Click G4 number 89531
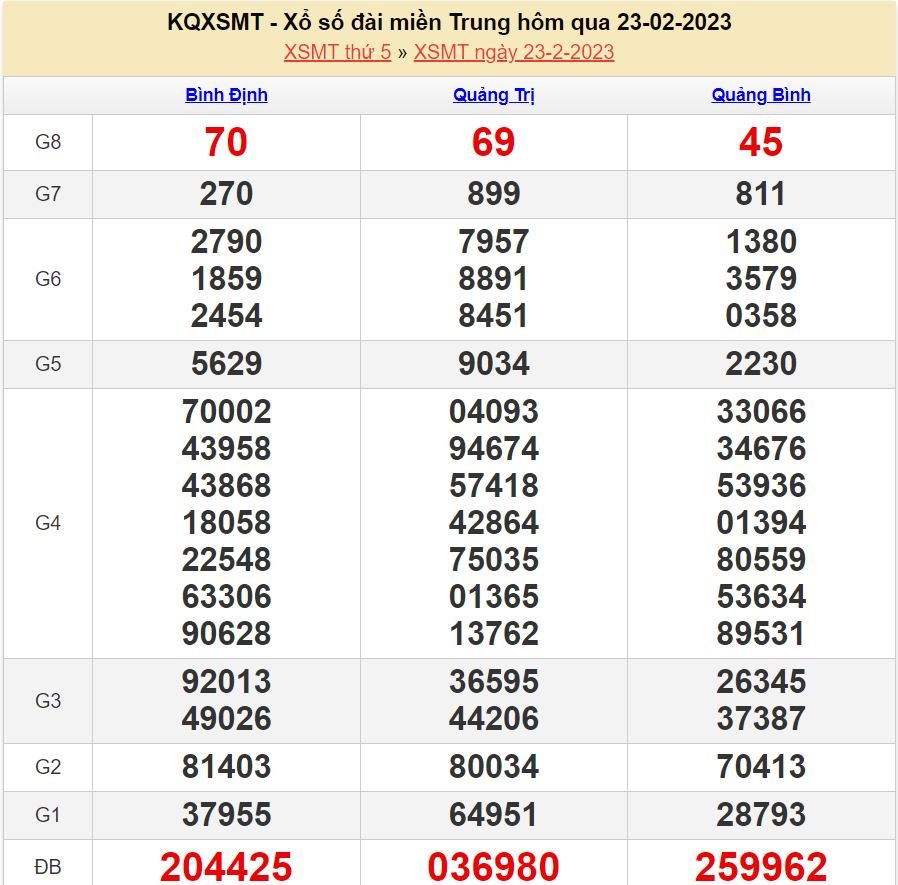This screenshot has height=885, width=898. (761, 634)
